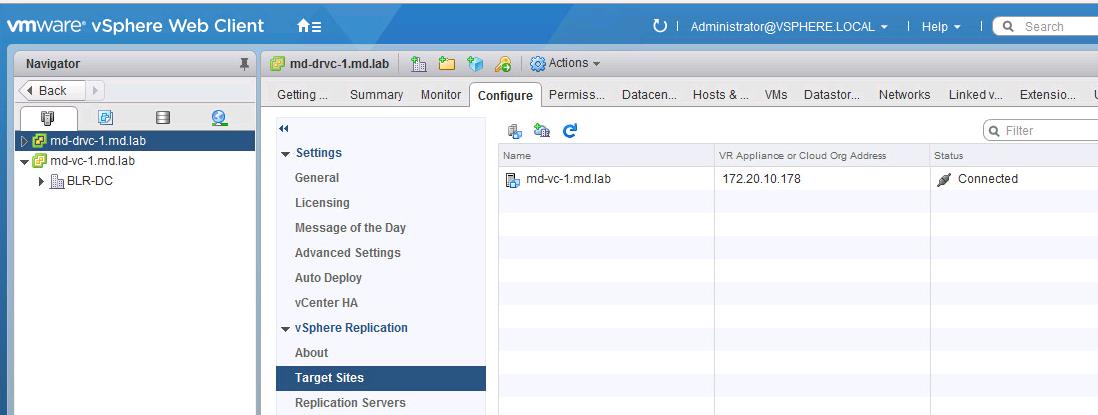Screen dimensions: 1098x415
Task: Open vCenter HA settings
Action: click(x=326, y=303)
